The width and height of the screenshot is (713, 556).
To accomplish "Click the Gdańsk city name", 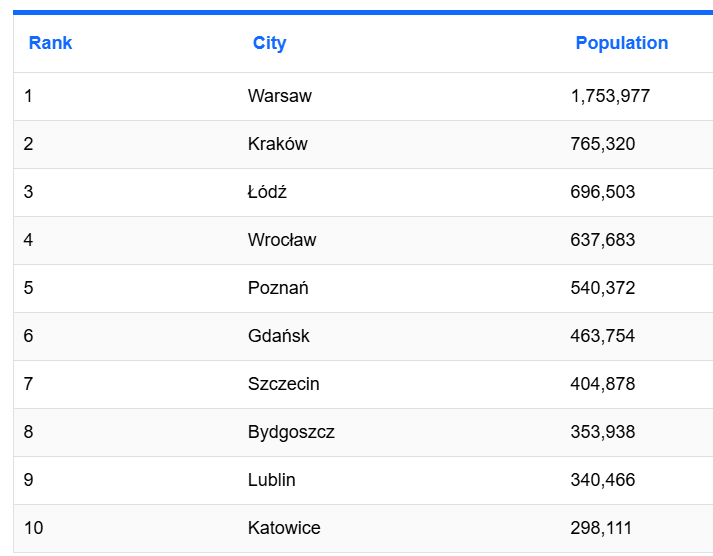I will (x=279, y=336).
